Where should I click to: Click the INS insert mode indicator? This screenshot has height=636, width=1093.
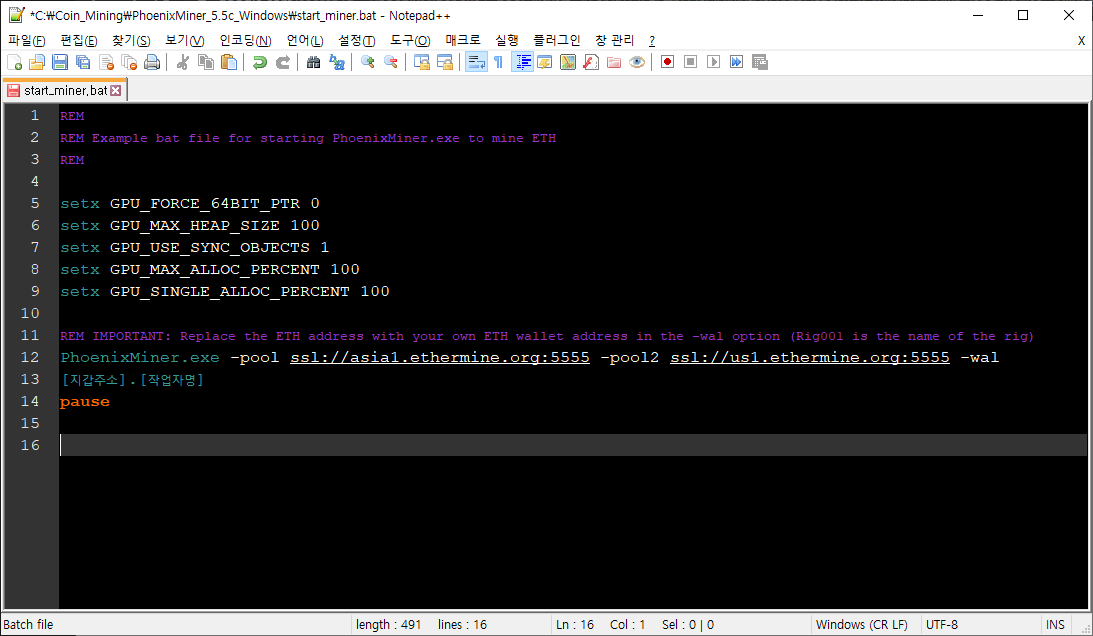pos(1055,624)
